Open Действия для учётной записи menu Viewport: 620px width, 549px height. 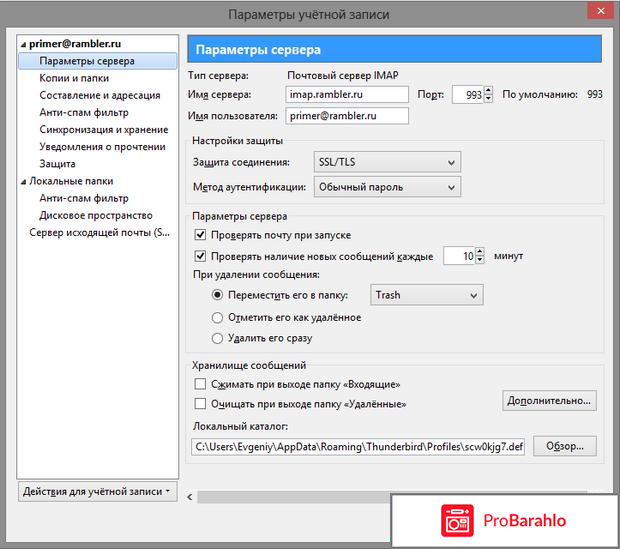97,491
